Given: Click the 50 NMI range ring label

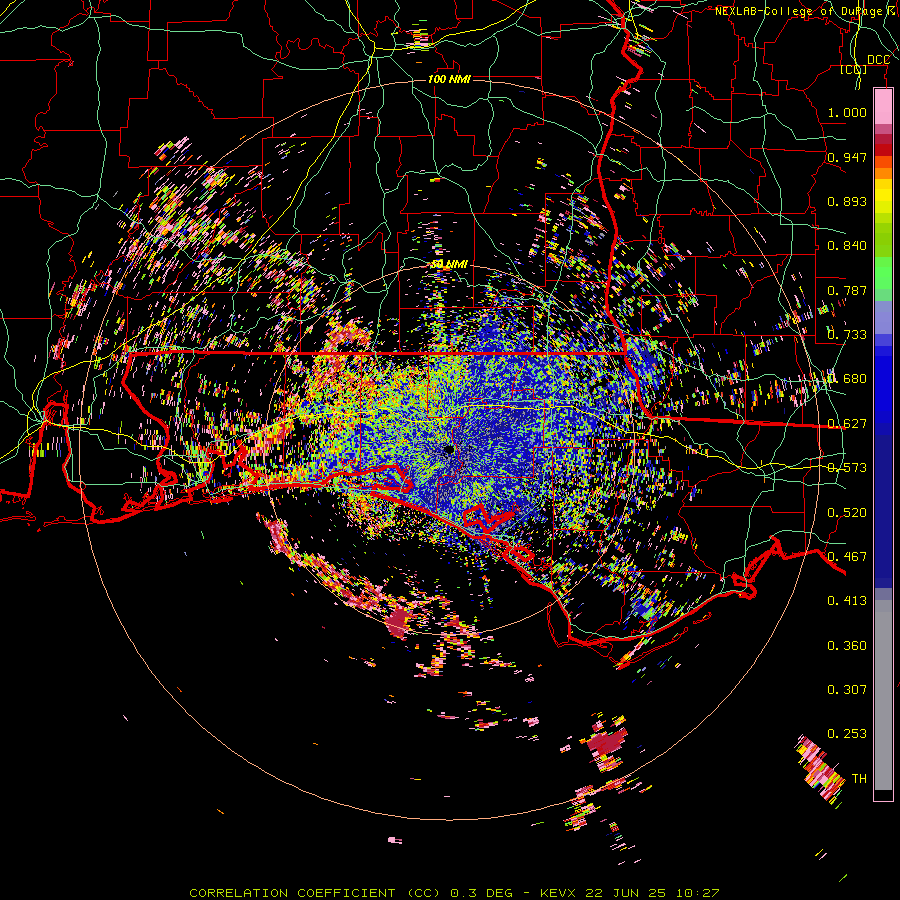Looking at the screenshot, I should pos(449,264).
